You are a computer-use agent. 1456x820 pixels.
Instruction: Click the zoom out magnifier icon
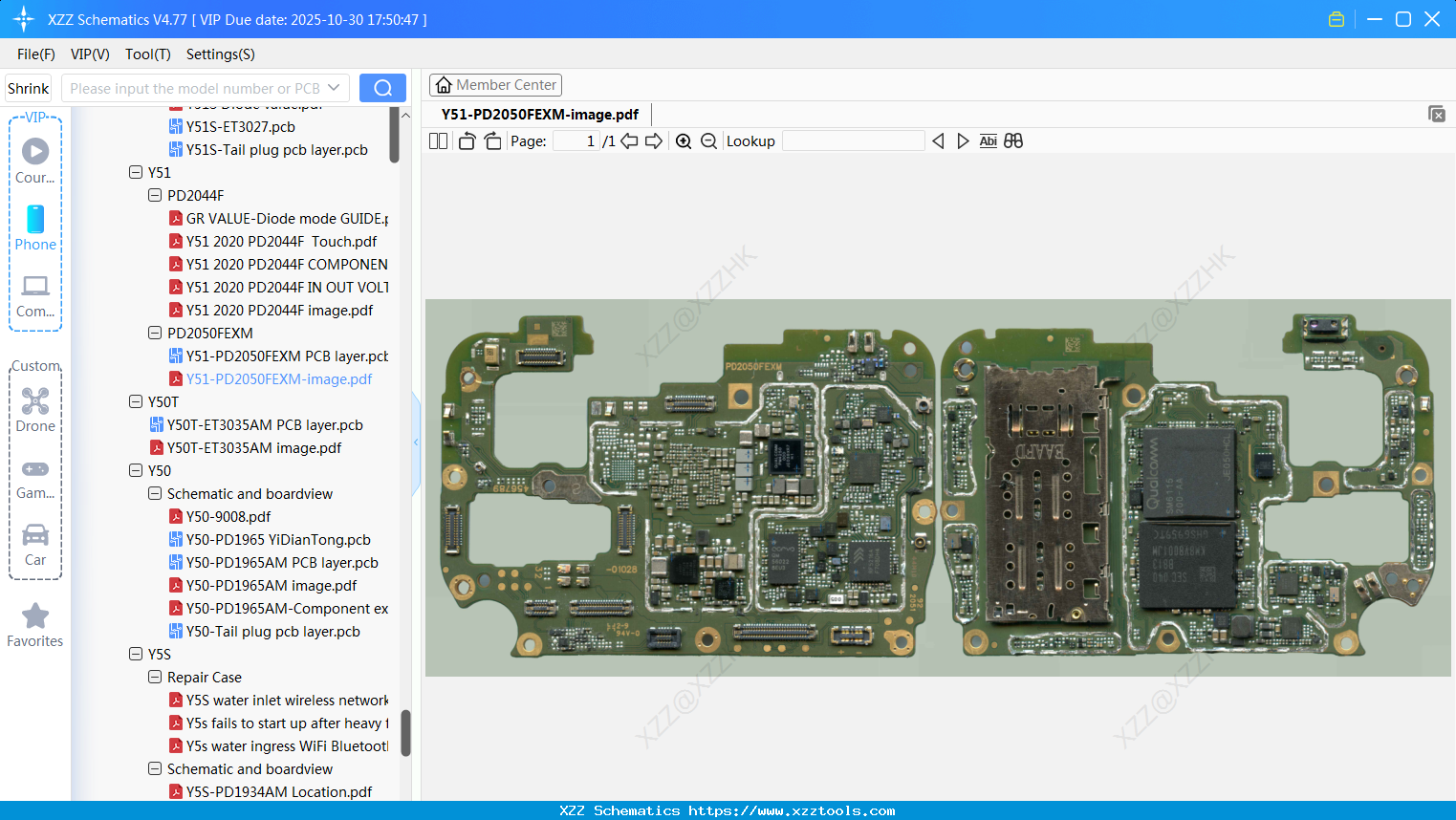[708, 141]
